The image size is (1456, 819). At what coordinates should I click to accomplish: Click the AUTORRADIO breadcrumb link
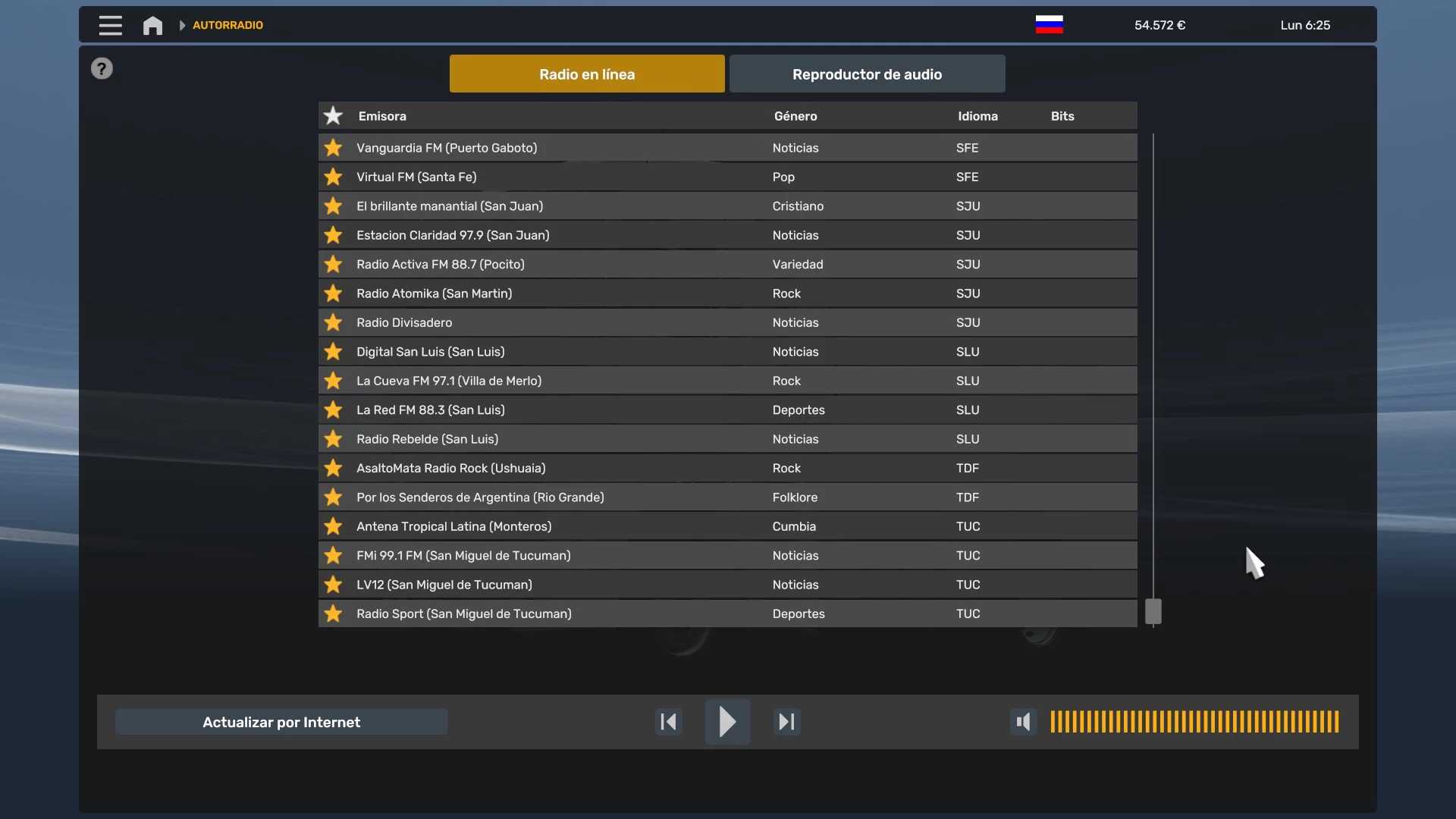click(x=227, y=25)
